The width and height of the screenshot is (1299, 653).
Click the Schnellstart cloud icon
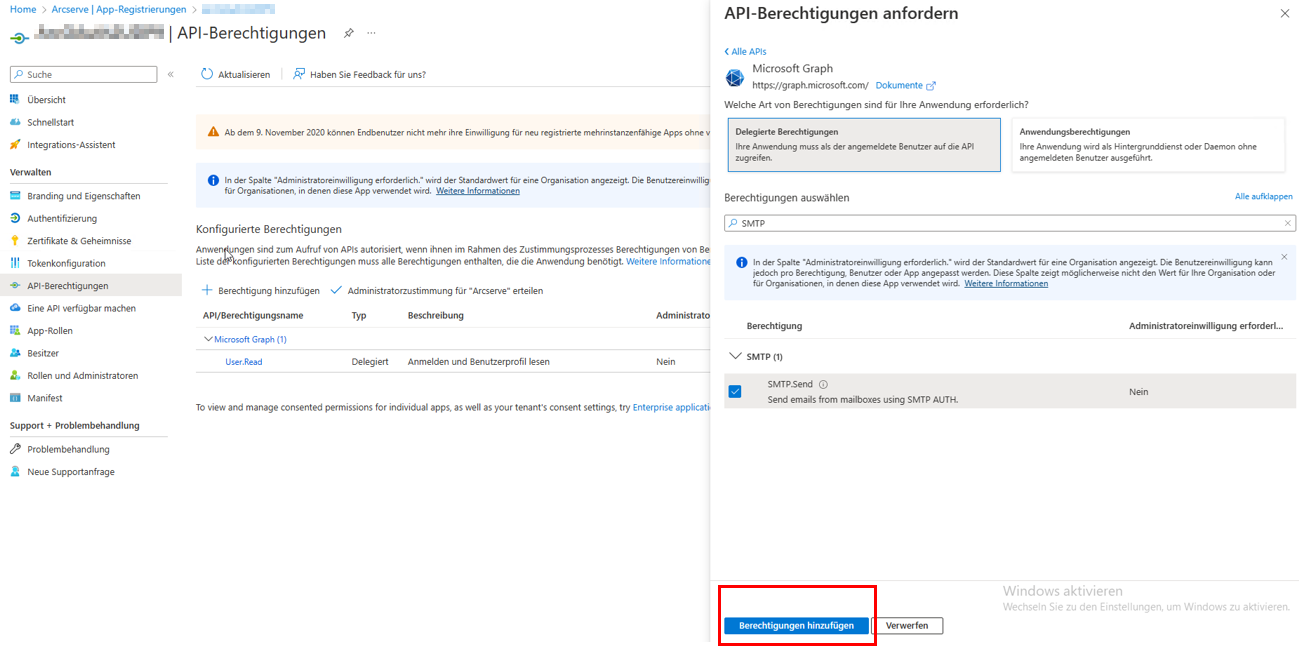coord(15,122)
